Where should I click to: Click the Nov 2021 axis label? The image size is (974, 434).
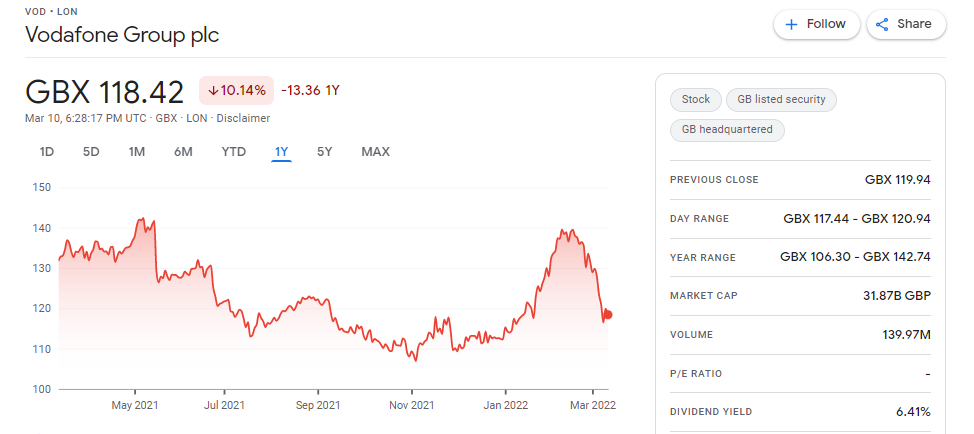pos(411,405)
